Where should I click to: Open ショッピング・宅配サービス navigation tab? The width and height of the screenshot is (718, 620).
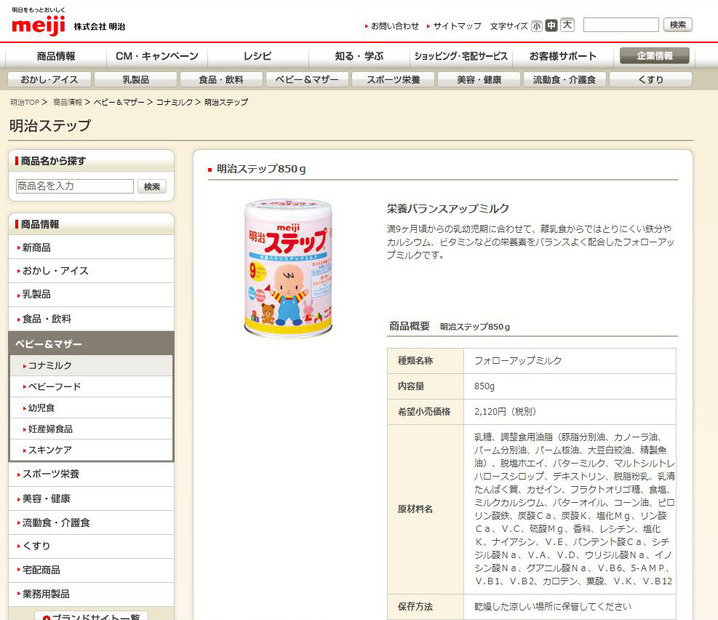(x=461, y=56)
